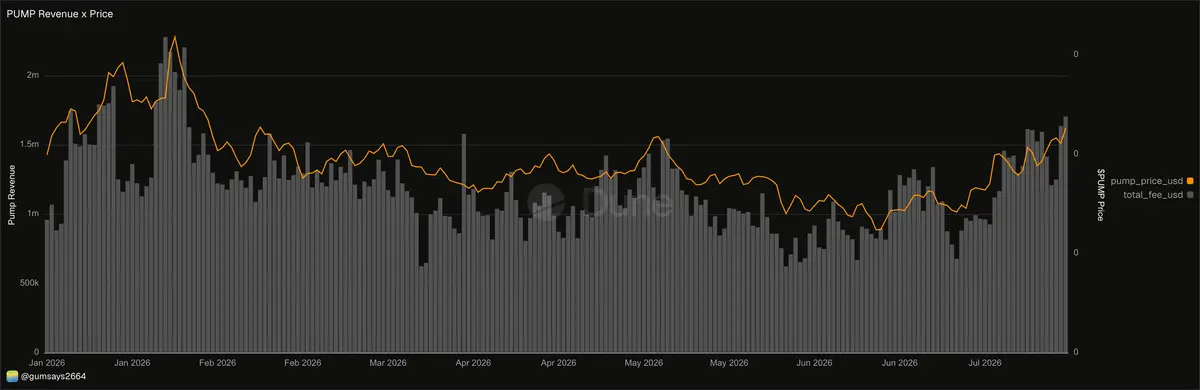The height and width of the screenshot is (390, 1200).
Task: Click the gray total_fee_usd color swatch
Action: tap(1189, 194)
